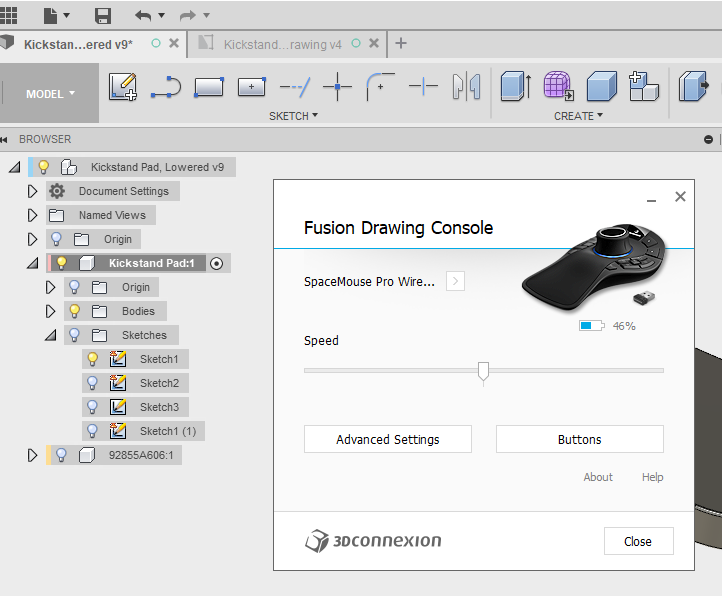
Task: Select the Create Form tool
Action: tap(559, 86)
